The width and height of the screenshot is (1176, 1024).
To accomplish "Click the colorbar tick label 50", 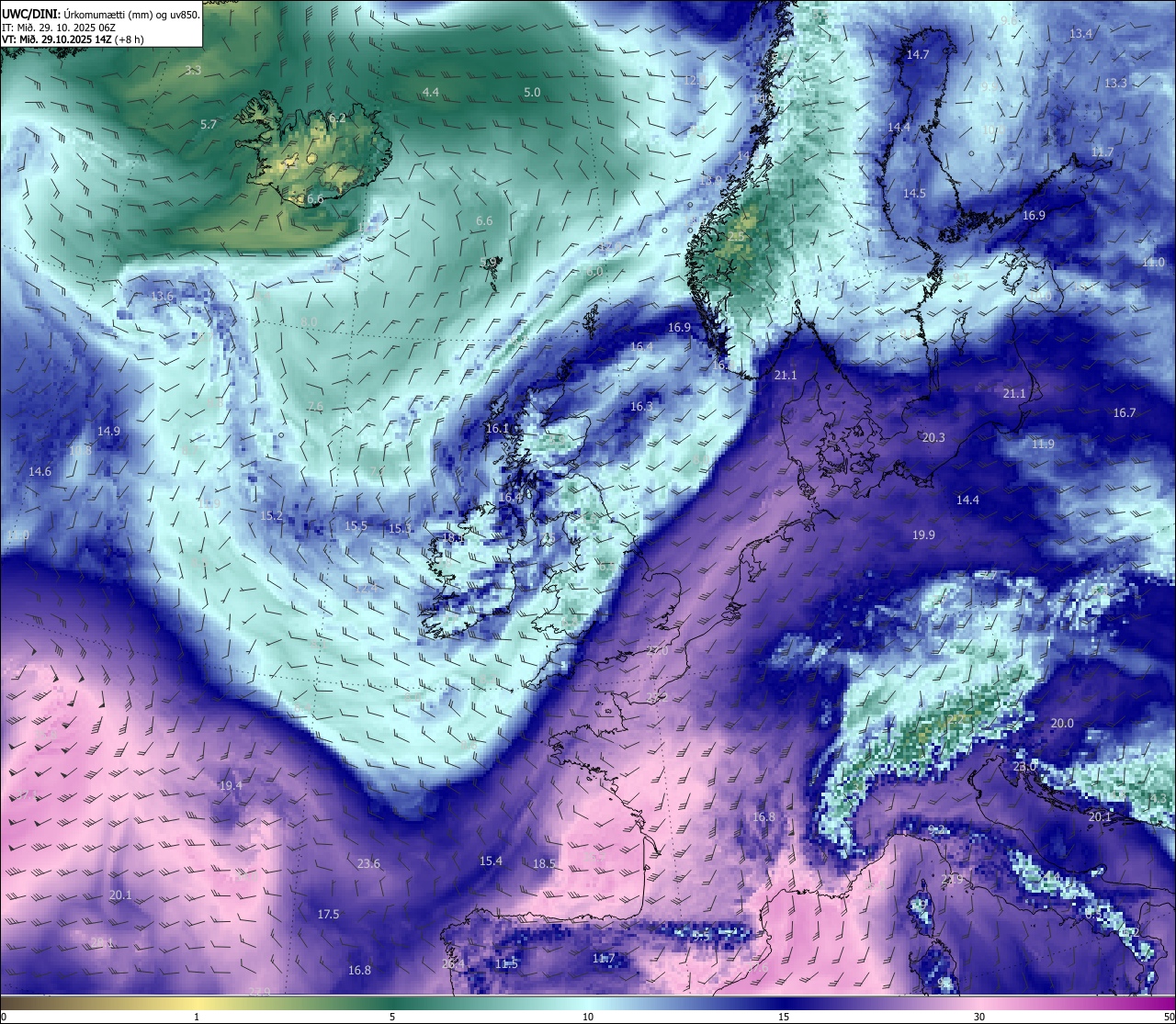I will [x=1169, y=1017].
